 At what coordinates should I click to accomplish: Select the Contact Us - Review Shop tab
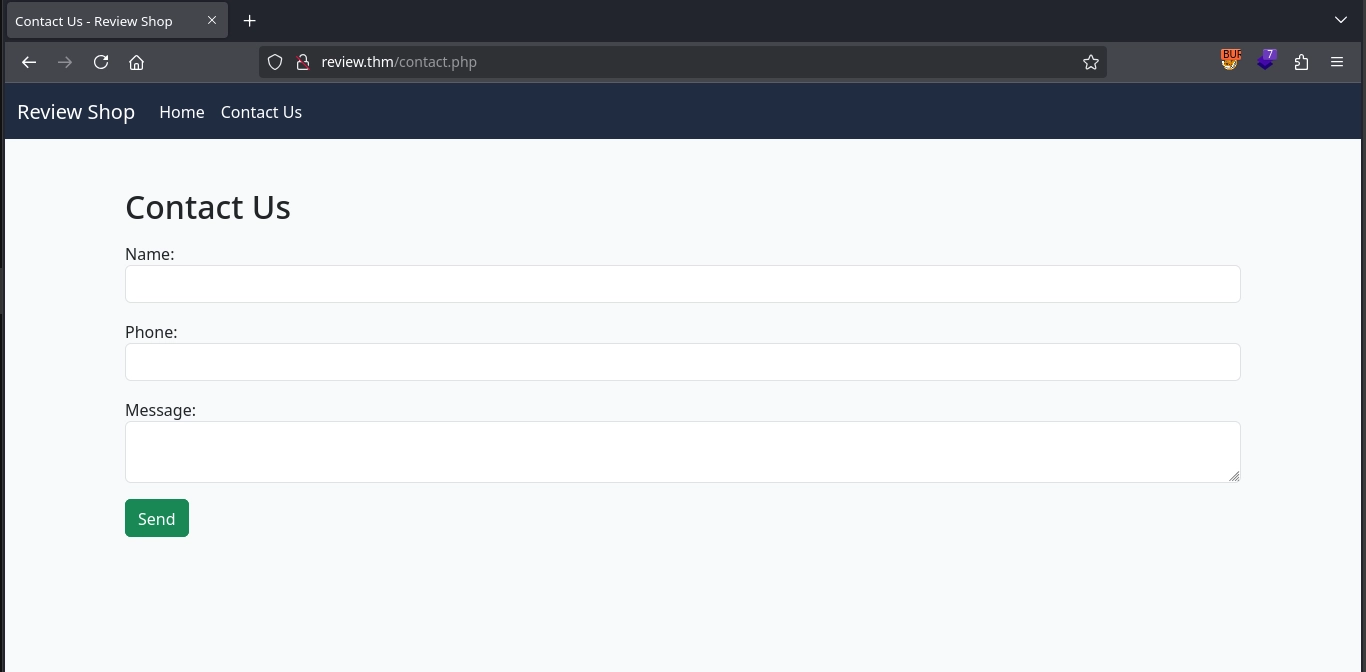pyautogui.click(x=95, y=21)
